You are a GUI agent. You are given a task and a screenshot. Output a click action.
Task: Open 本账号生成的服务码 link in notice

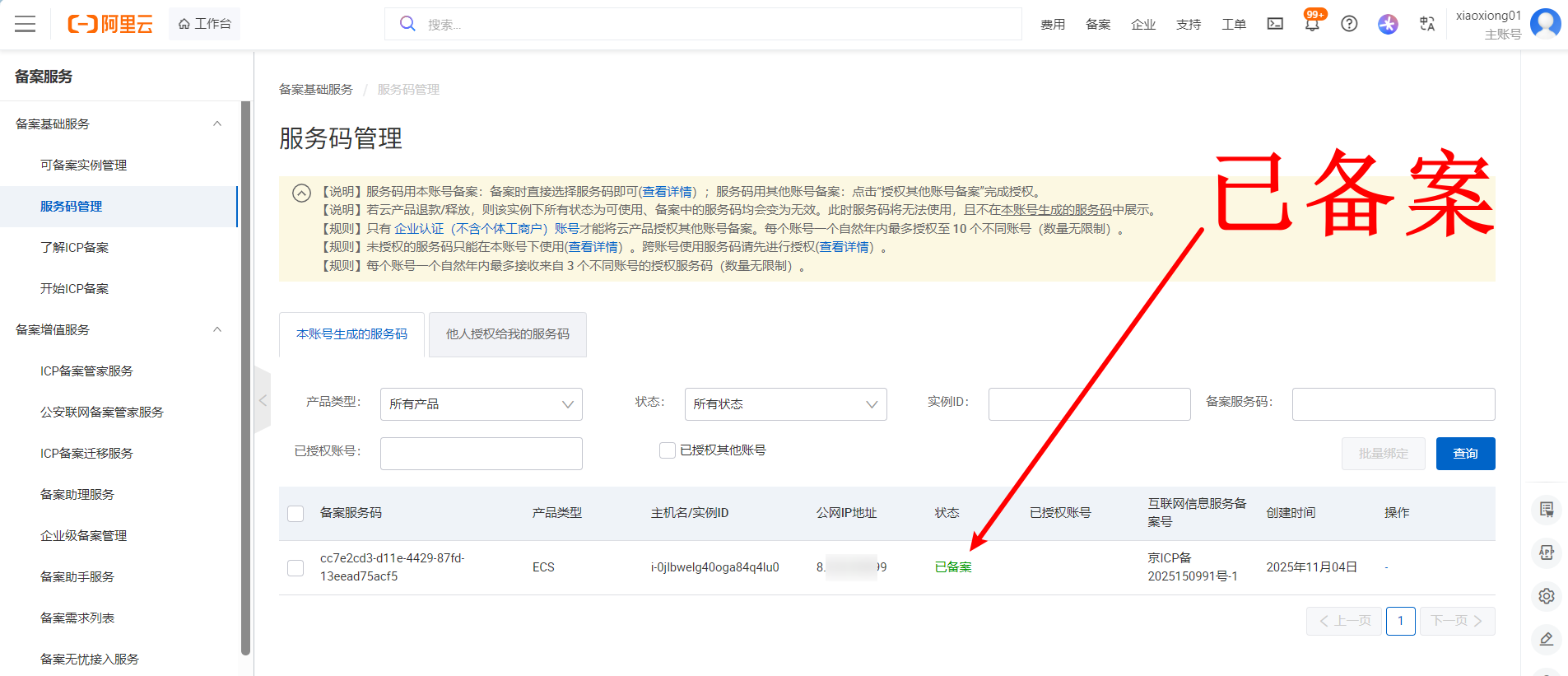[x=1056, y=210]
